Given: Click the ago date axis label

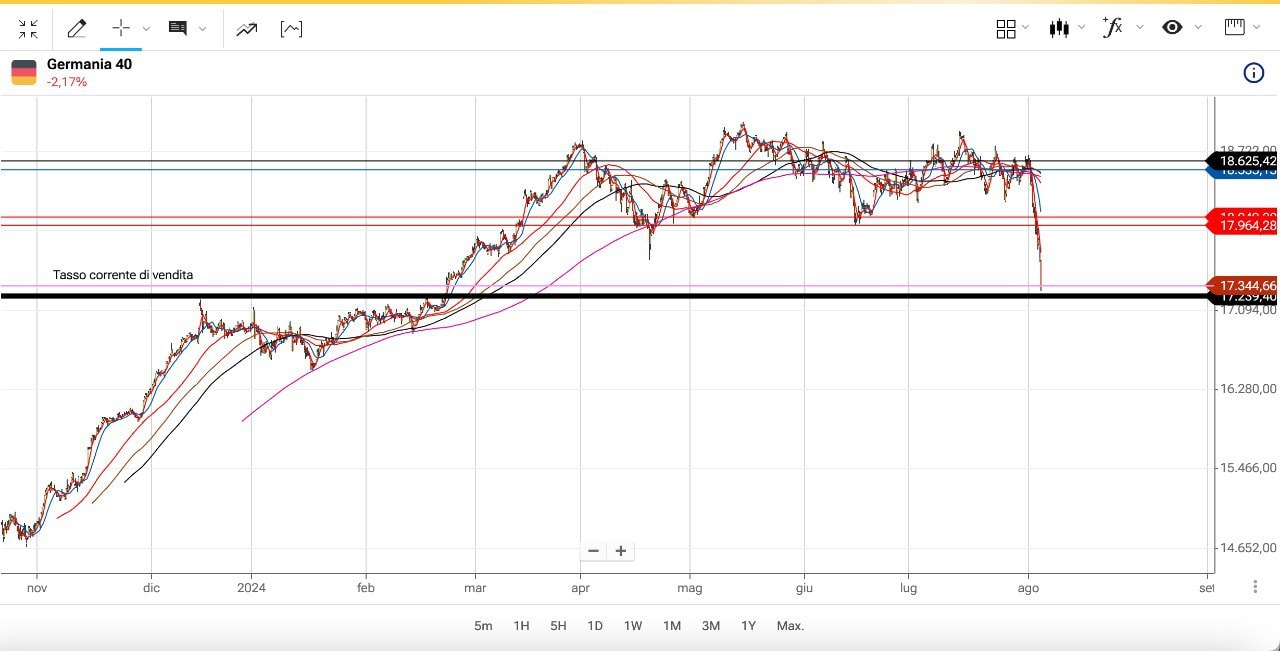Looking at the screenshot, I should (1028, 588).
